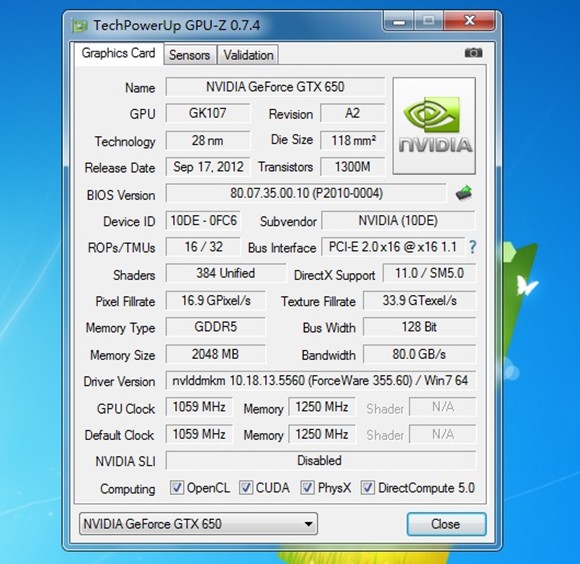Minimize the GPU-Z window
Viewport: 580px width, 564px height.
point(399,21)
